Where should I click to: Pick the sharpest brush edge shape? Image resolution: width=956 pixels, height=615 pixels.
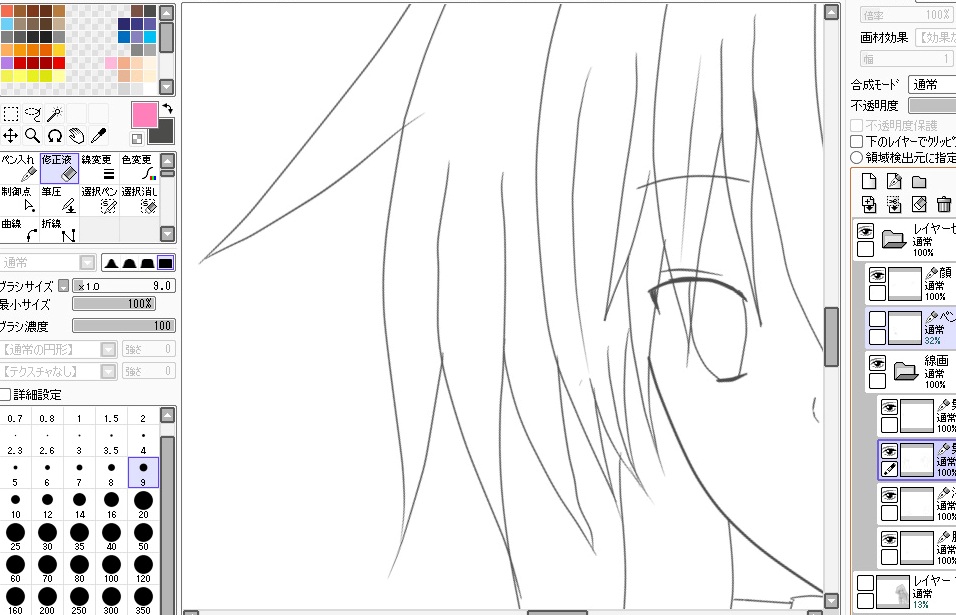click(111, 263)
